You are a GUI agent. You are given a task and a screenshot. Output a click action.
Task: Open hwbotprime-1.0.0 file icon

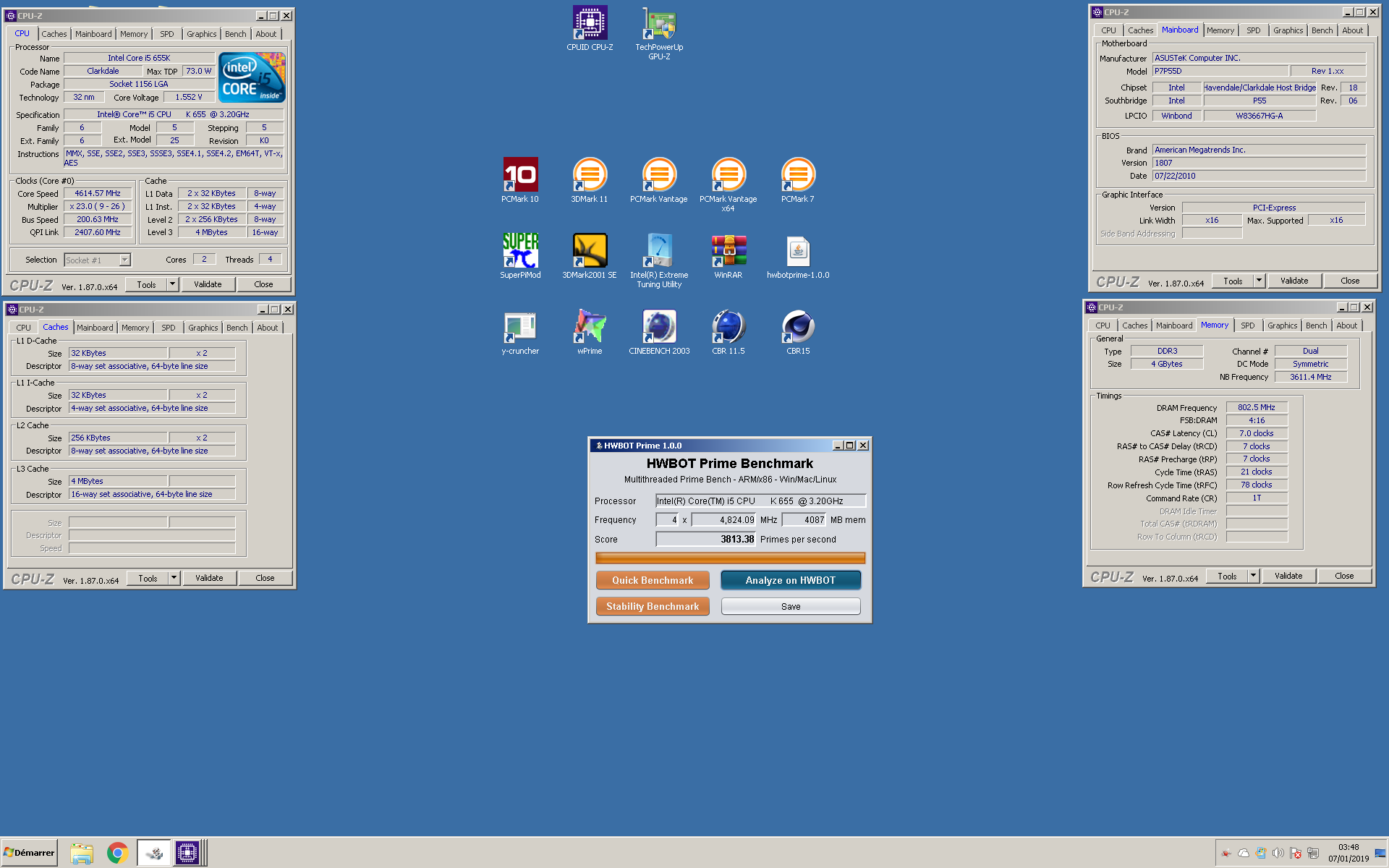pos(798,256)
